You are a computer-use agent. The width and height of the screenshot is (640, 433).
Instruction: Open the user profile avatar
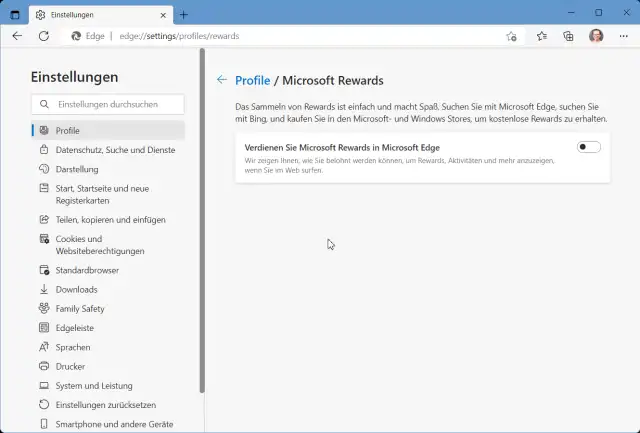(596, 36)
